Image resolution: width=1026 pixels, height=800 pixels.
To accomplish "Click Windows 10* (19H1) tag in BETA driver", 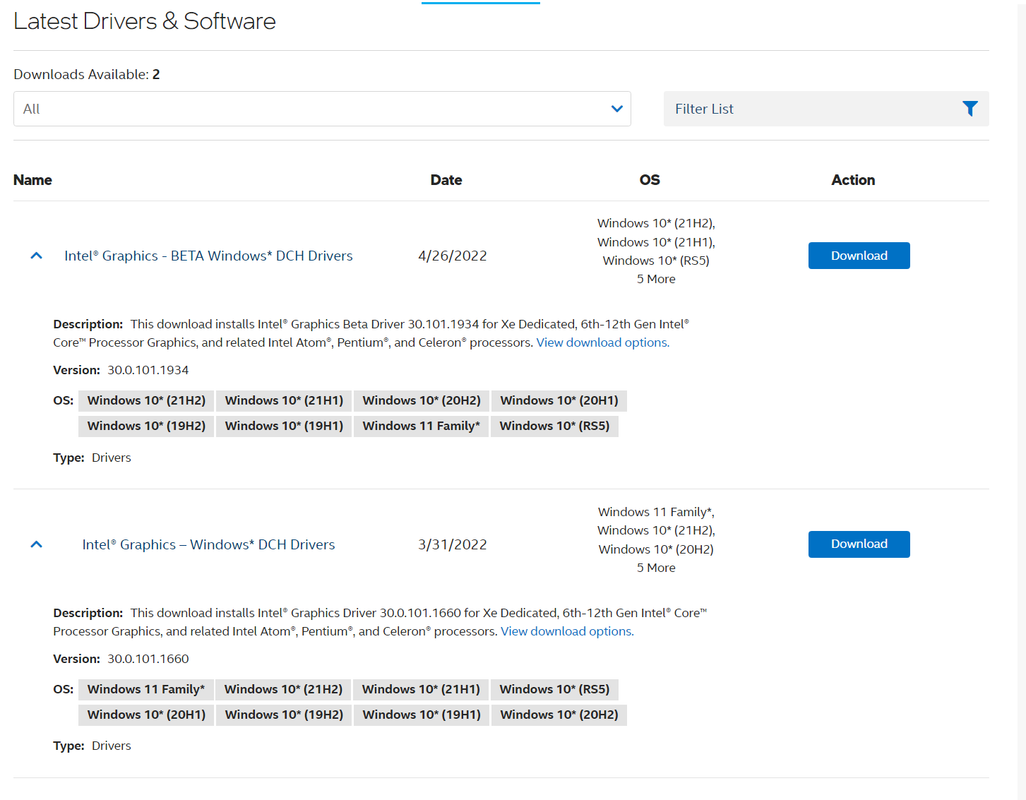I will (284, 426).
